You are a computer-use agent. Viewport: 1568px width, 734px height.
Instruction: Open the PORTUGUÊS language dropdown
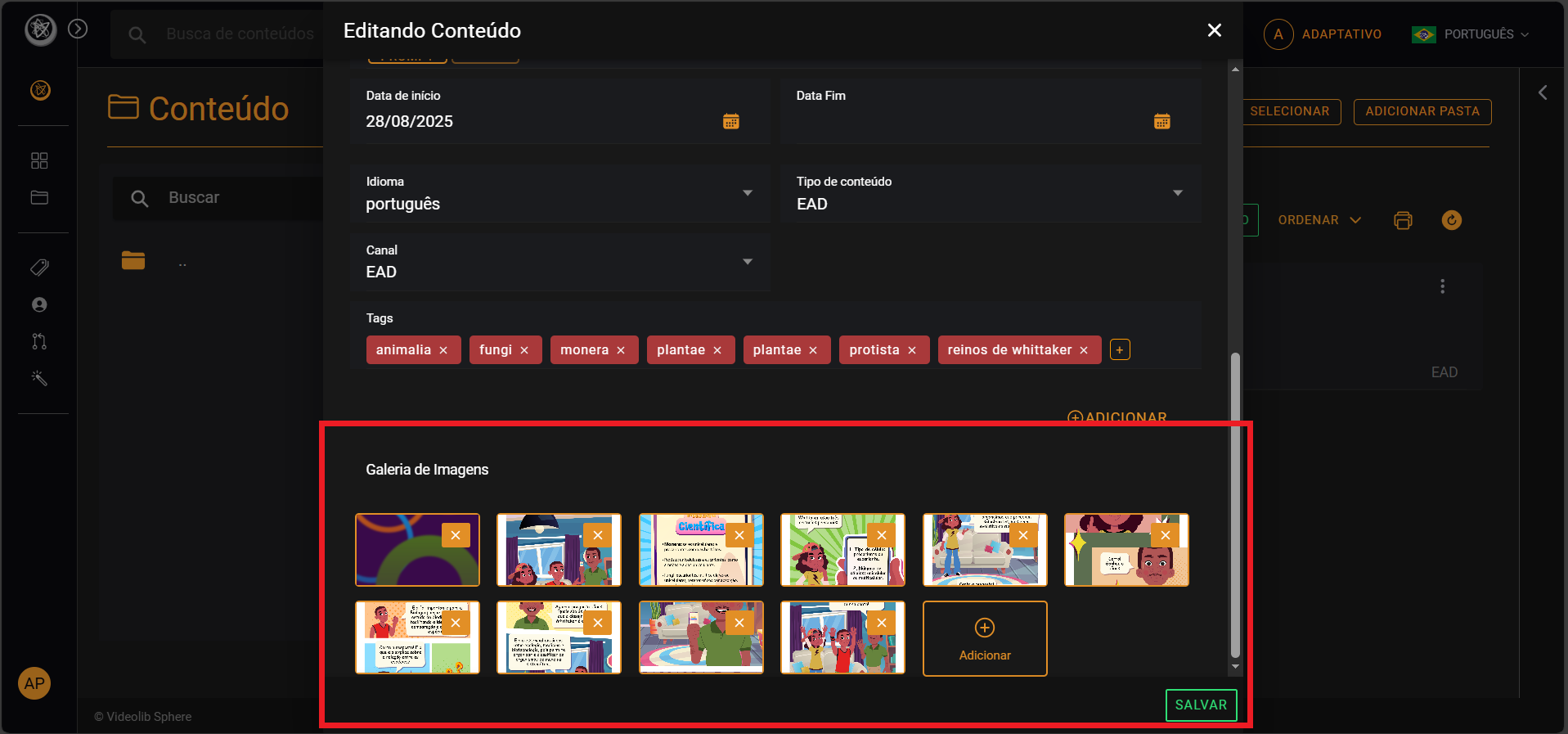(1471, 34)
